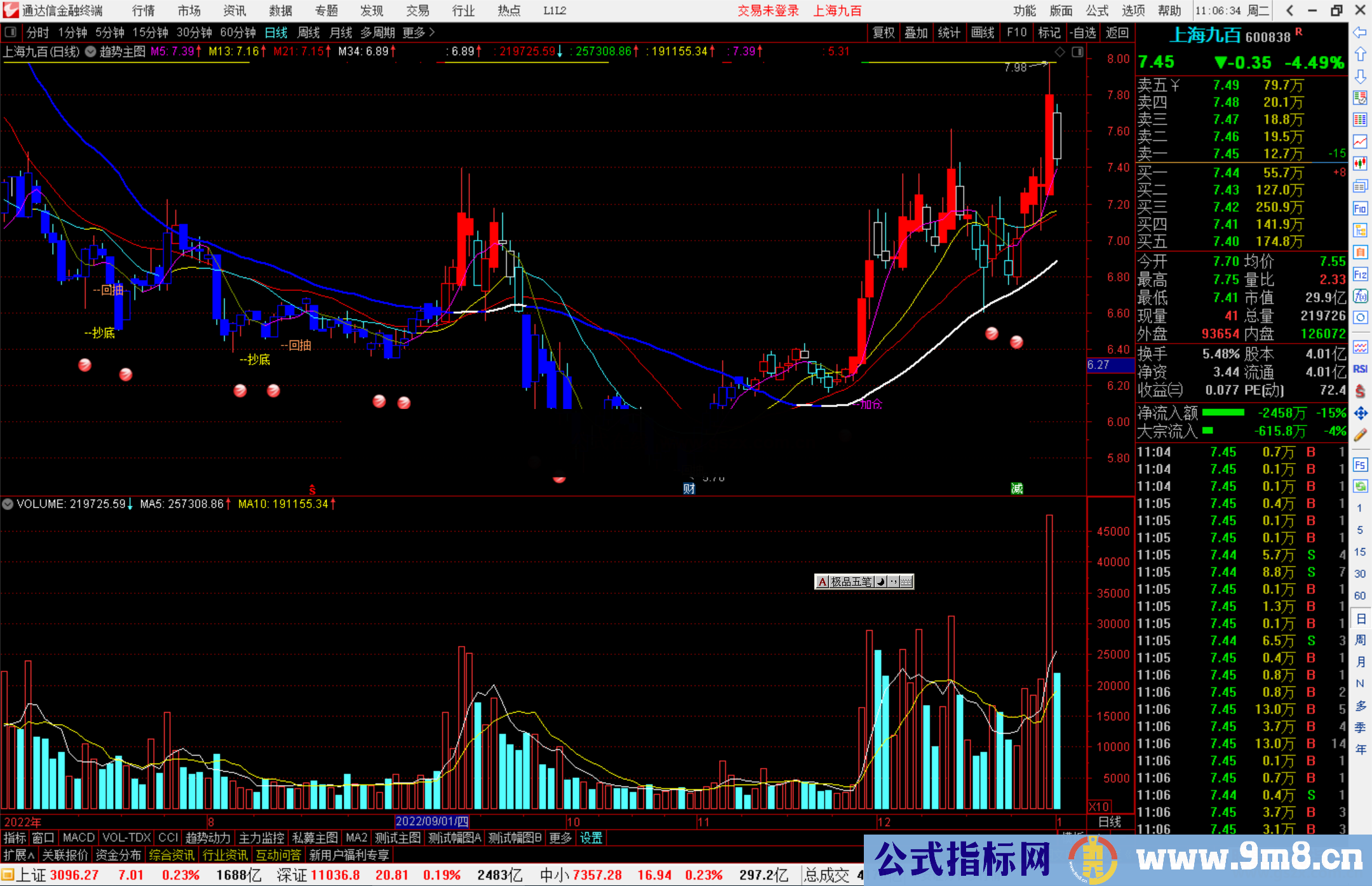1372x886 pixels.
Task: Click the back arrow icon in right sidebar
Action: [x=1360, y=32]
